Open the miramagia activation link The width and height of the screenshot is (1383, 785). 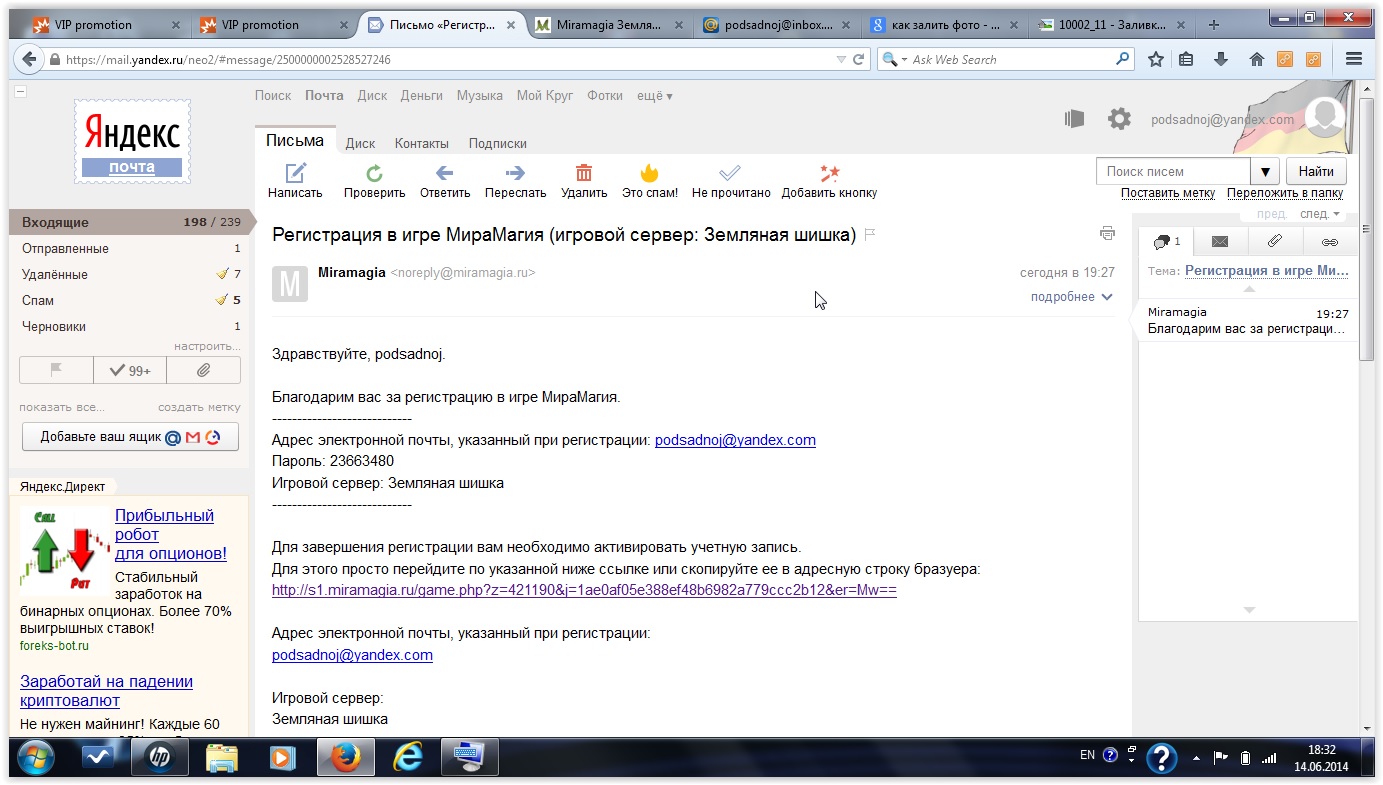pyautogui.click(x=584, y=590)
